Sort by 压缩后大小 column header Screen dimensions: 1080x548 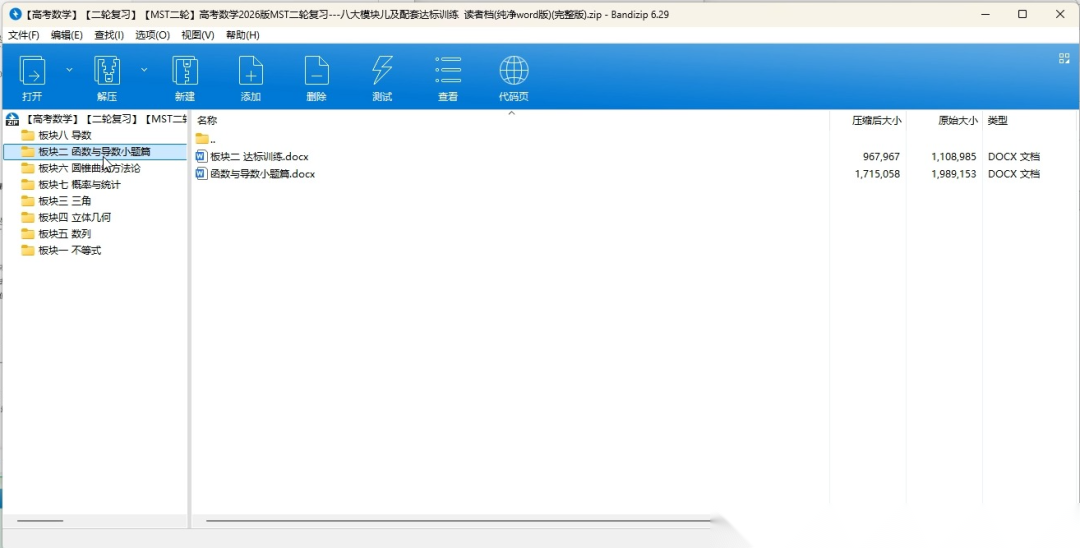pyautogui.click(x=876, y=120)
